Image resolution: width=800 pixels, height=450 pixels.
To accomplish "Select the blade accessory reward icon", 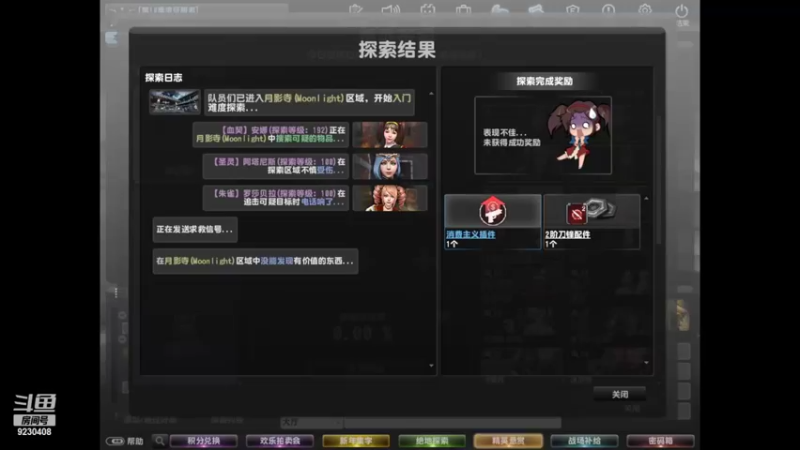I will point(591,211).
